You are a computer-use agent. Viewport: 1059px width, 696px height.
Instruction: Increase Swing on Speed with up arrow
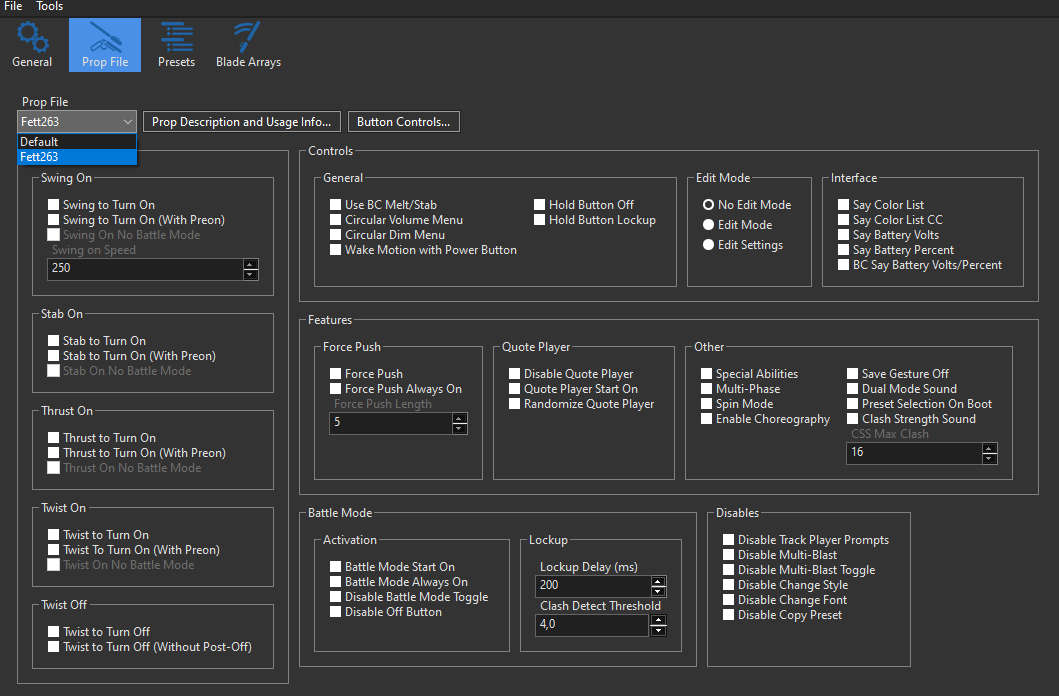[250, 264]
